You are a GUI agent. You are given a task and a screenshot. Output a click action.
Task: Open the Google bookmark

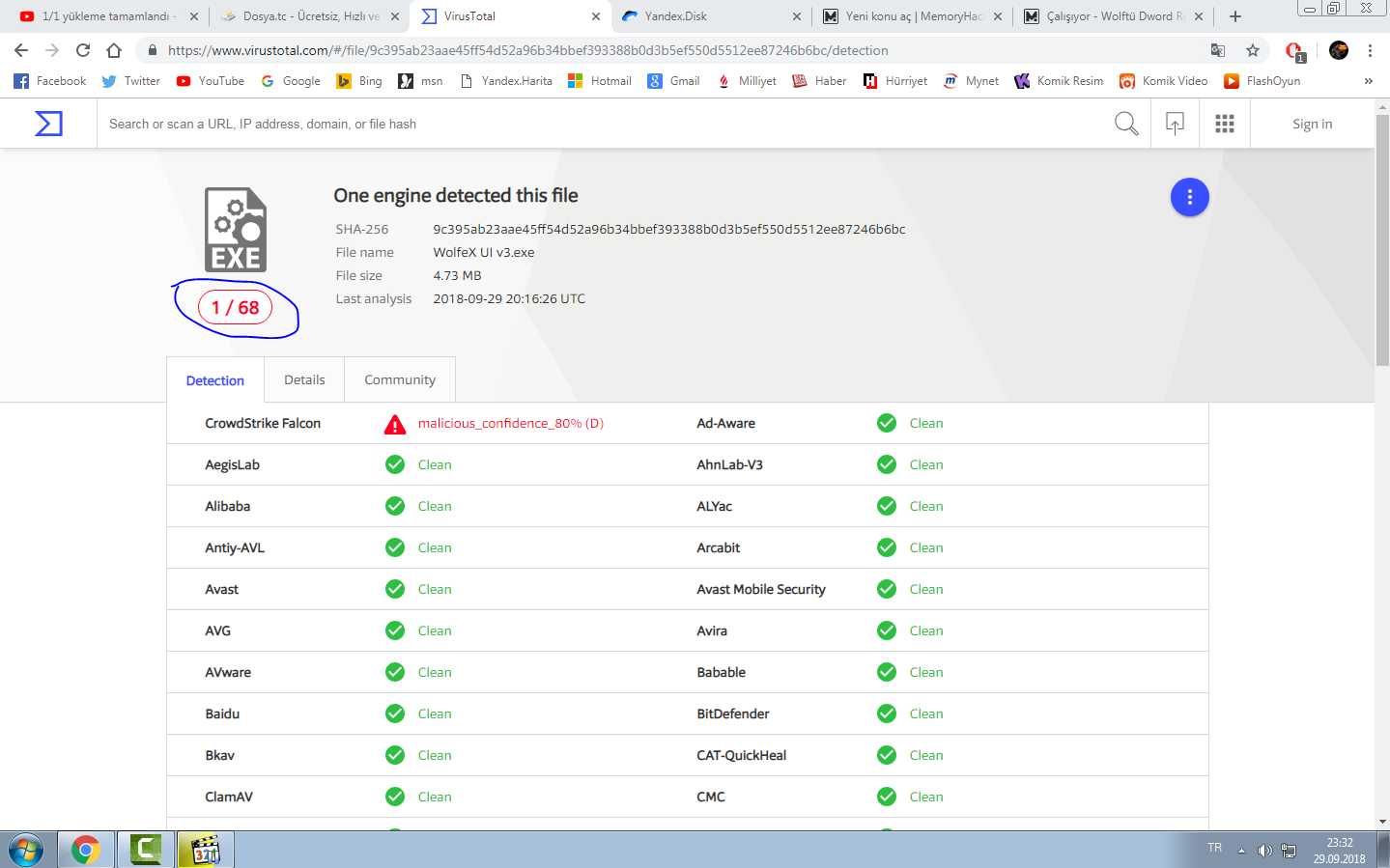coord(291,81)
